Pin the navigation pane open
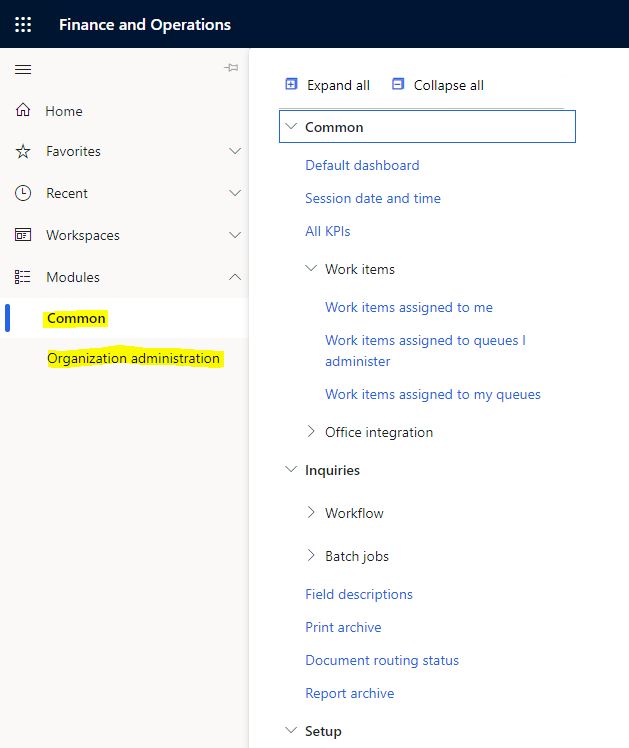 click(231, 68)
